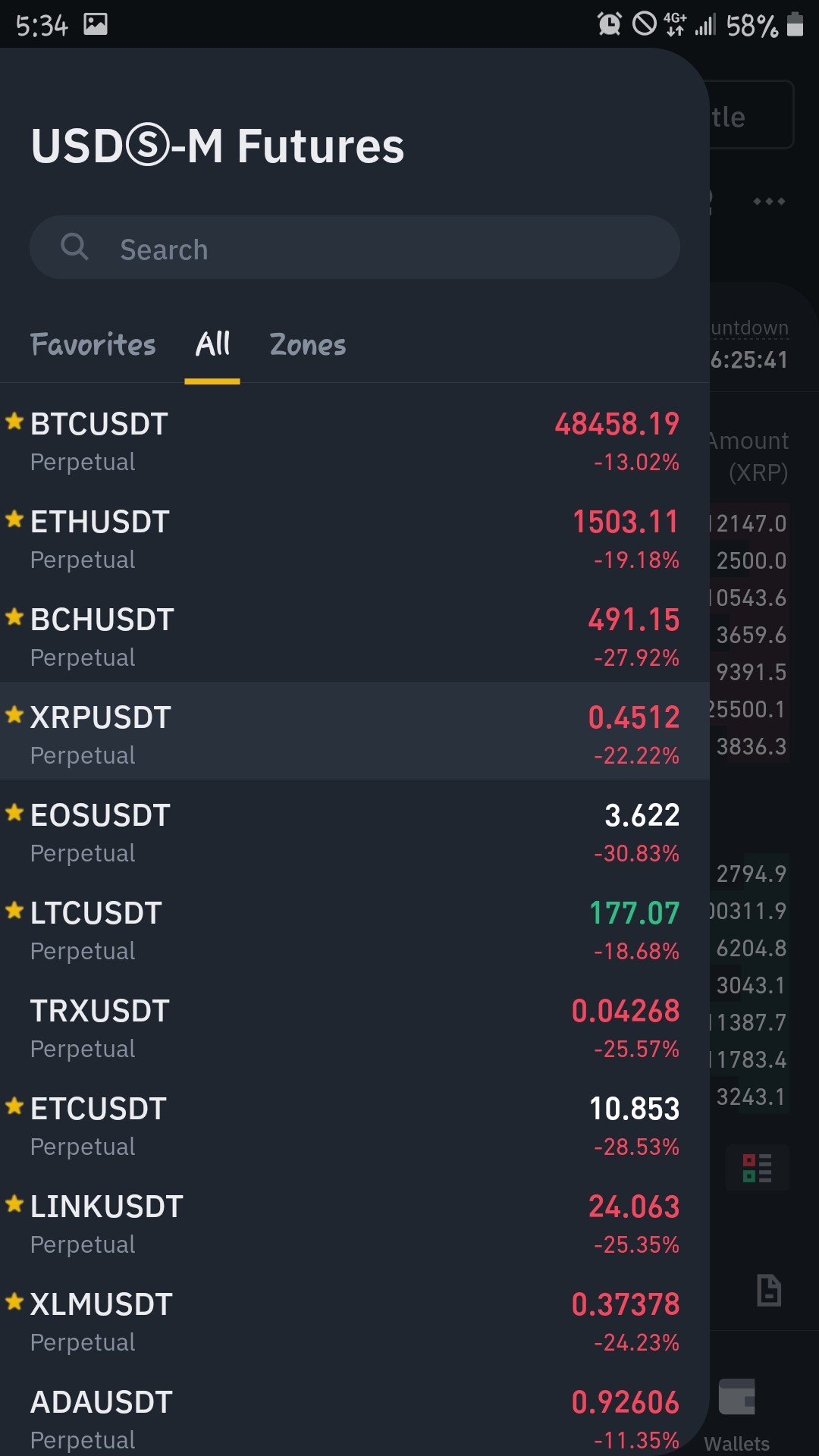Screen dimensions: 819x1456
Task: Tap the alarm icon in status bar
Action: click(x=610, y=24)
